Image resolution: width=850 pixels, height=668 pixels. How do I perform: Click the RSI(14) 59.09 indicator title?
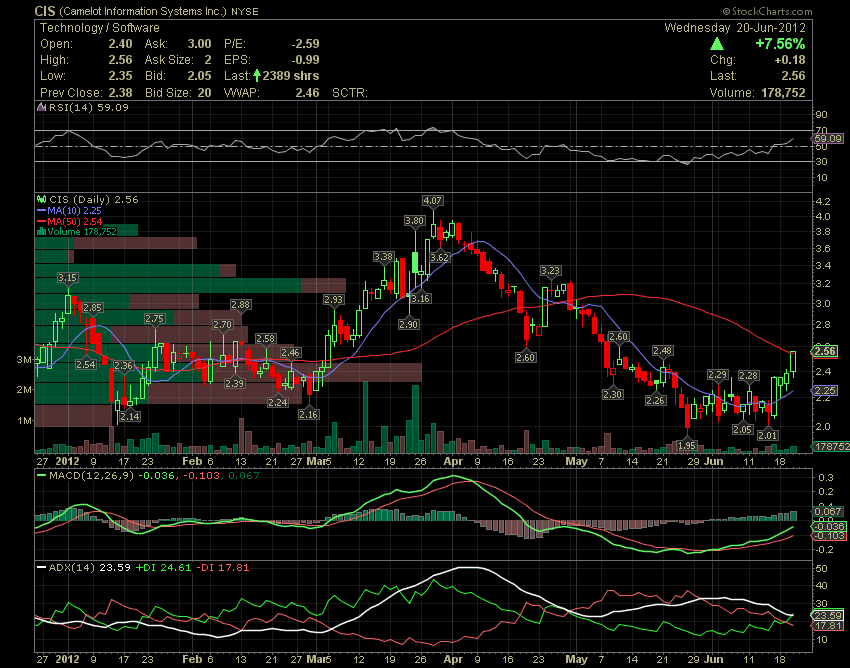pyautogui.click(x=89, y=107)
